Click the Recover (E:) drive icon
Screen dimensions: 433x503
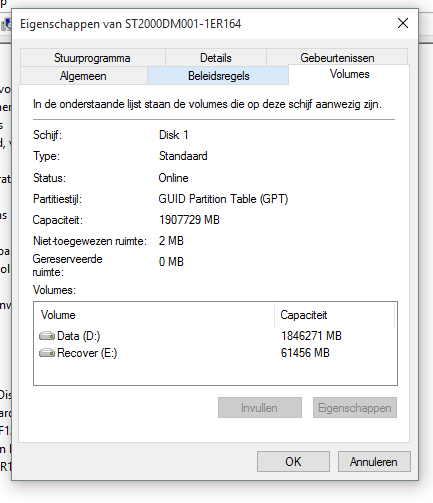coord(47,353)
